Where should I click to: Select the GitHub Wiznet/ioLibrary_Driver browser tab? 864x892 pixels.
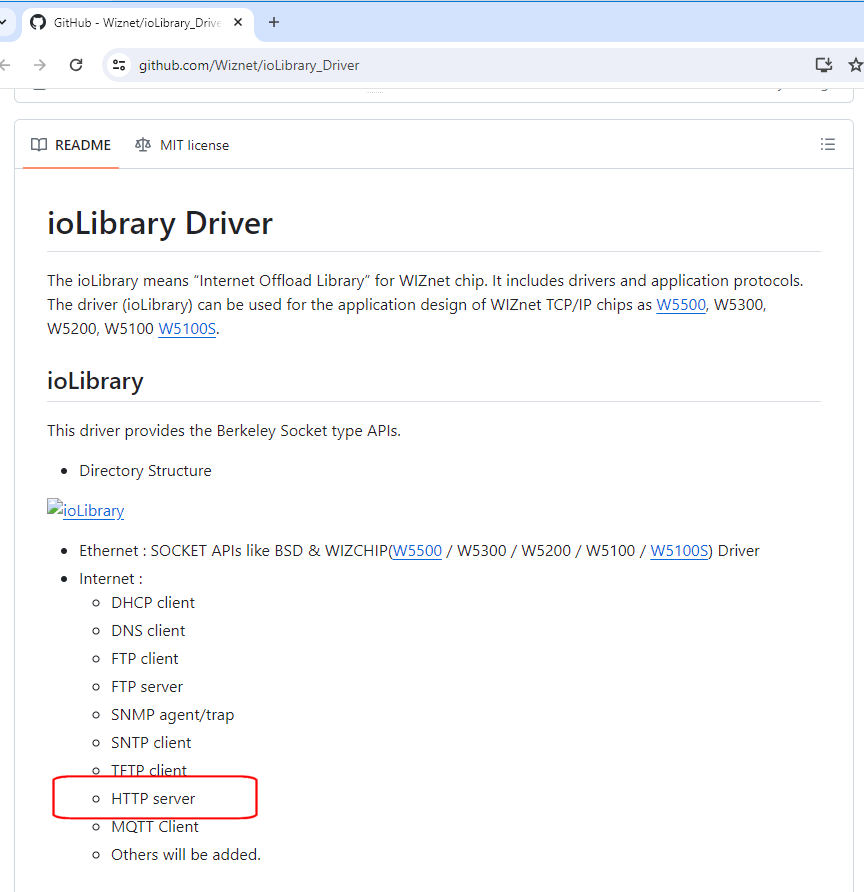tap(137, 22)
